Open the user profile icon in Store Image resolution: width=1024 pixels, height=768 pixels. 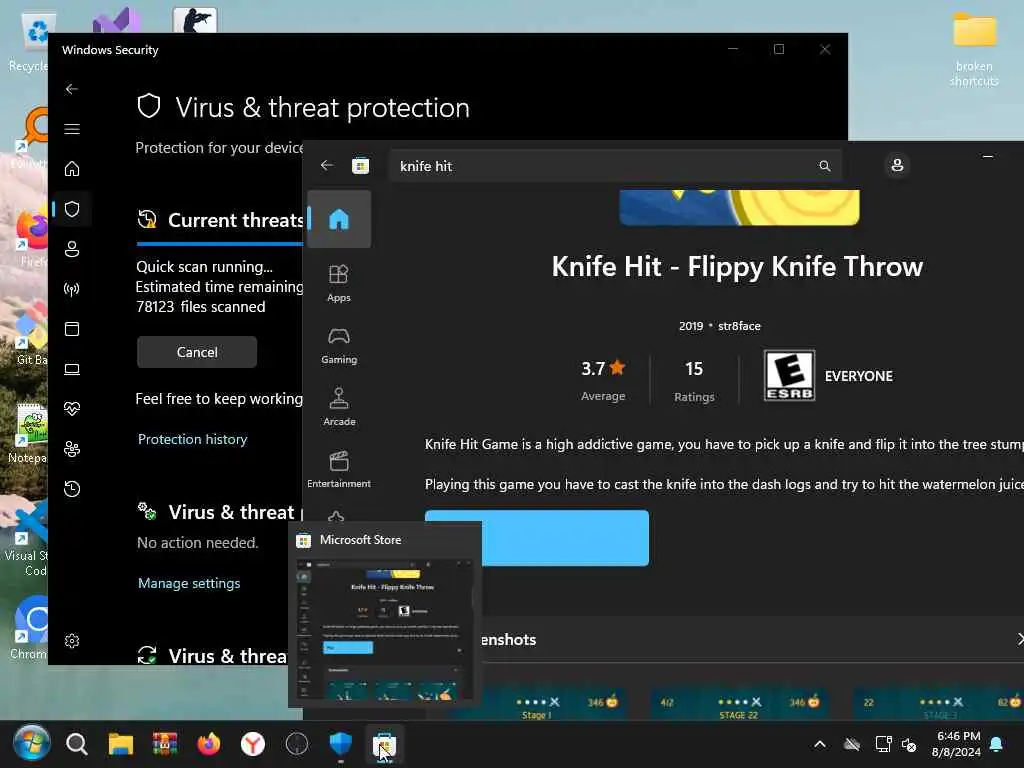point(897,165)
